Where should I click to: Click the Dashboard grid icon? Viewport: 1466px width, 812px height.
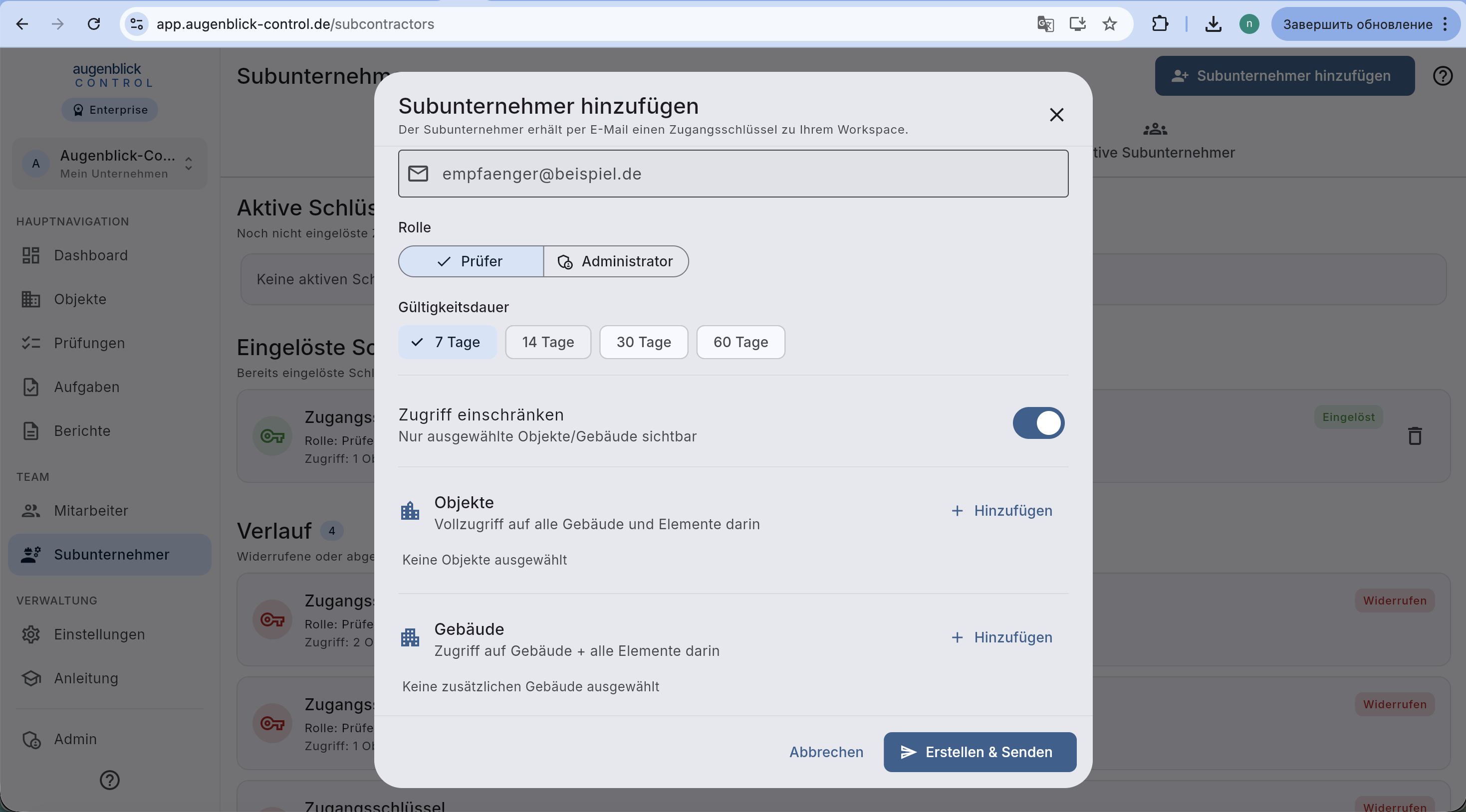click(31, 255)
